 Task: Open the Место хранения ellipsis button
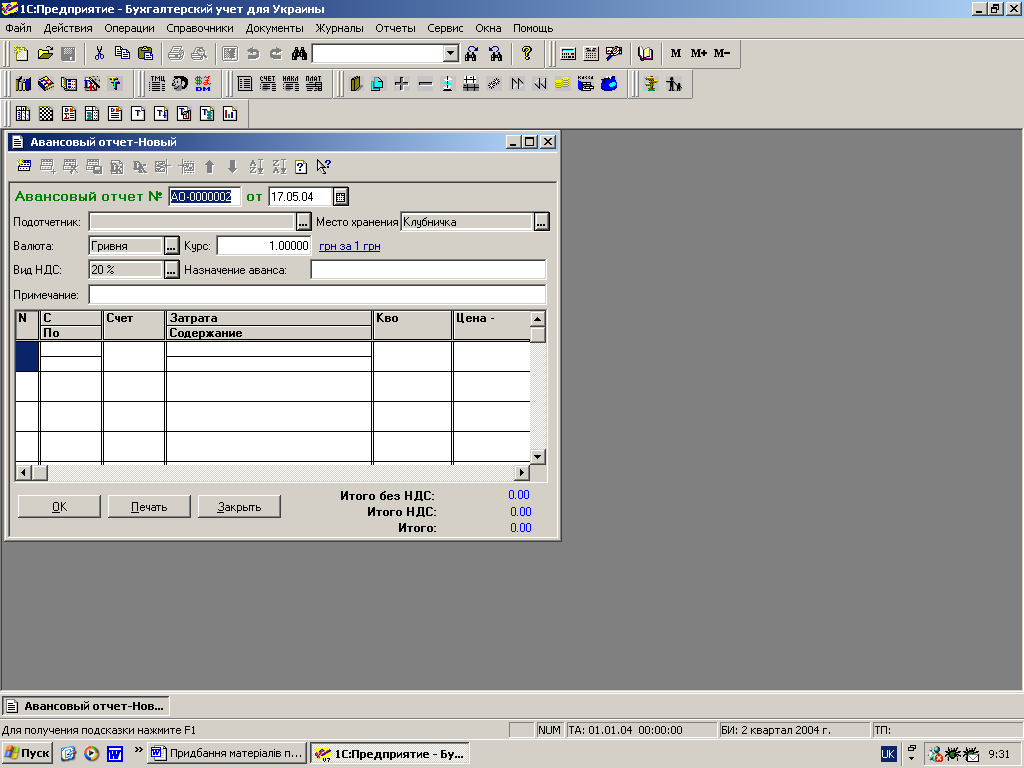coord(541,222)
